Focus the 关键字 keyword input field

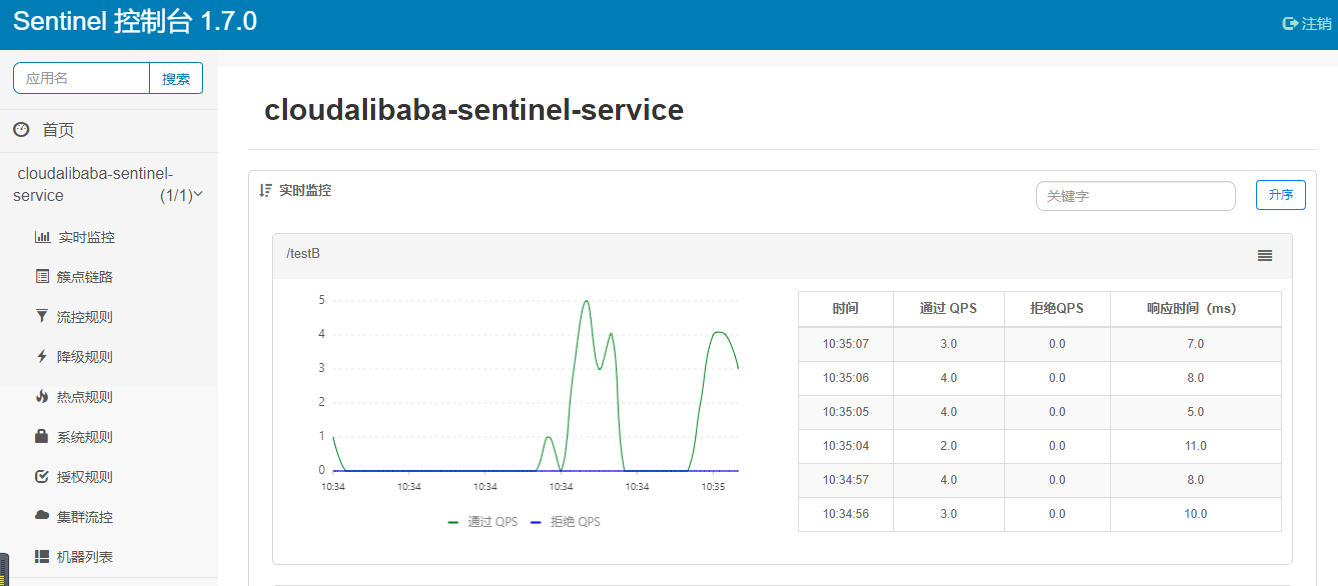click(1135, 196)
